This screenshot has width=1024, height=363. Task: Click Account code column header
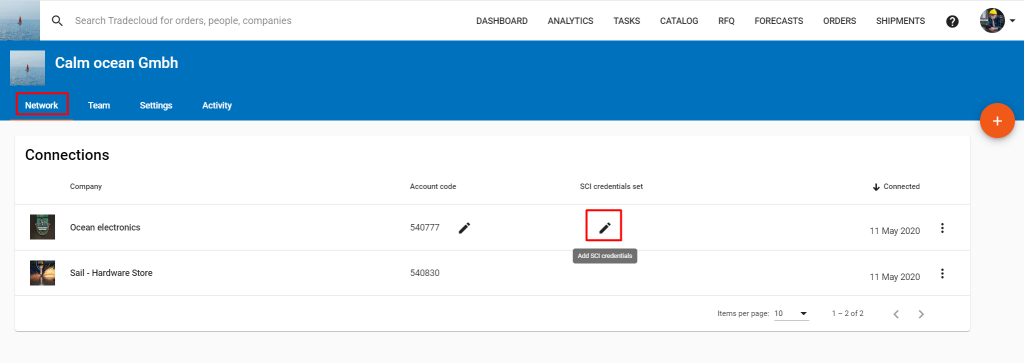[x=432, y=187]
